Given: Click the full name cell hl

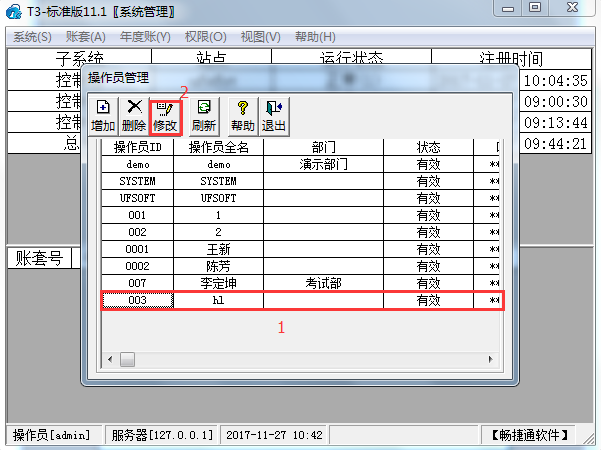Looking at the screenshot, I should [218, 300].
